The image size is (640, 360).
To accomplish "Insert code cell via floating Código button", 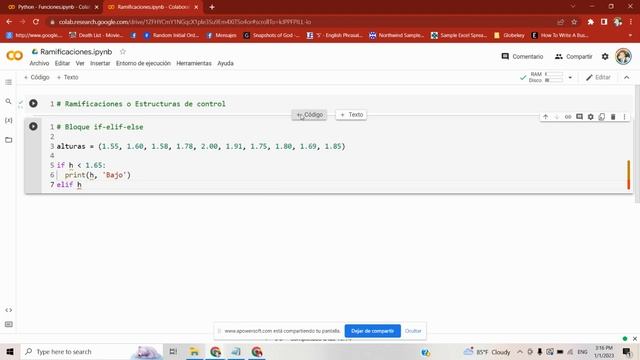I will (x=309, y=115).
